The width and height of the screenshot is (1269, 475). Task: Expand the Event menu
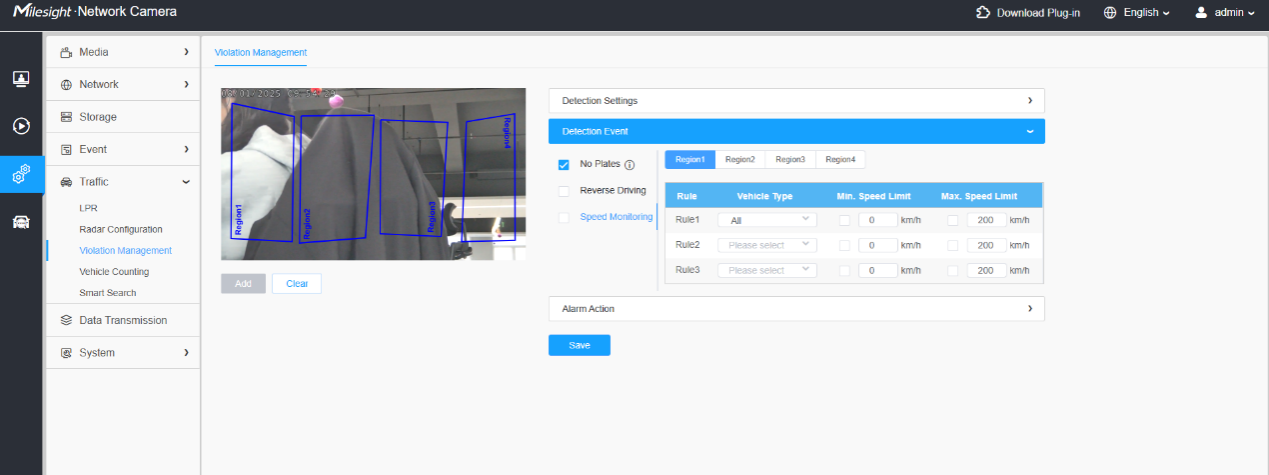[x=186, y=149]
